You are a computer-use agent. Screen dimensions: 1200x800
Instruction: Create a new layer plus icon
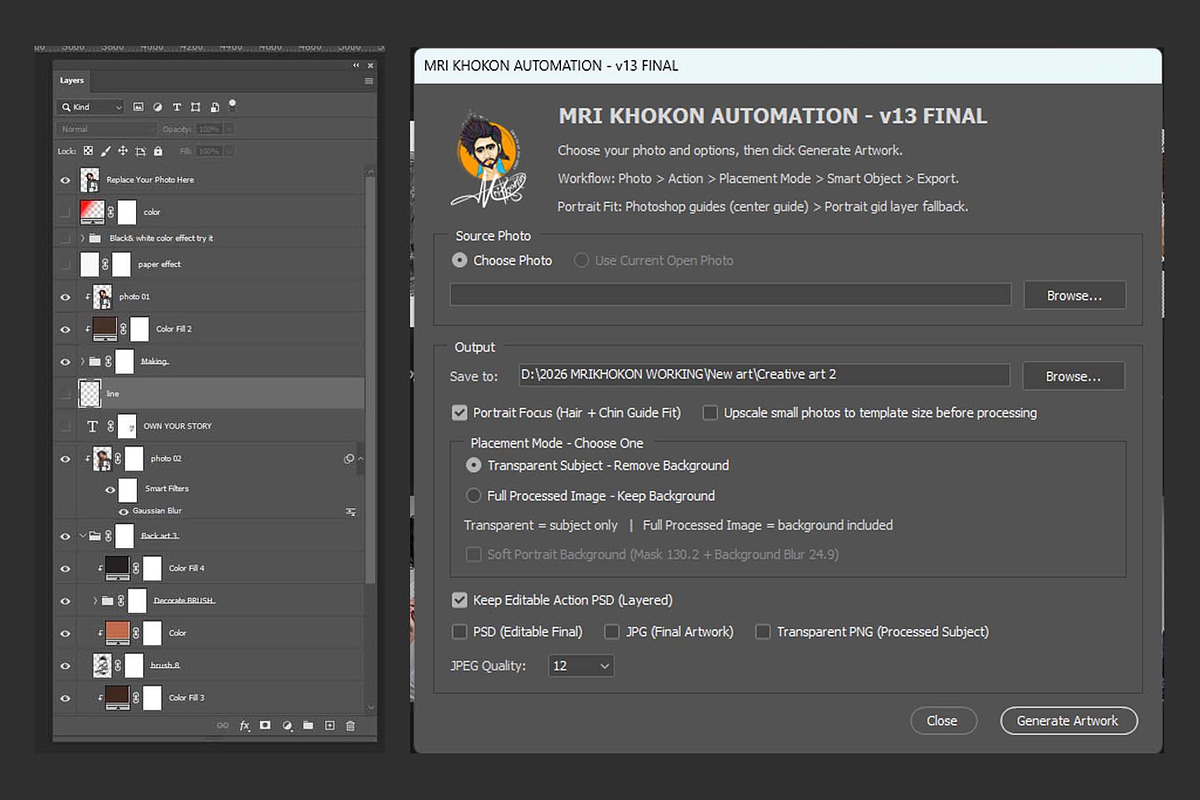pos(329,726)
